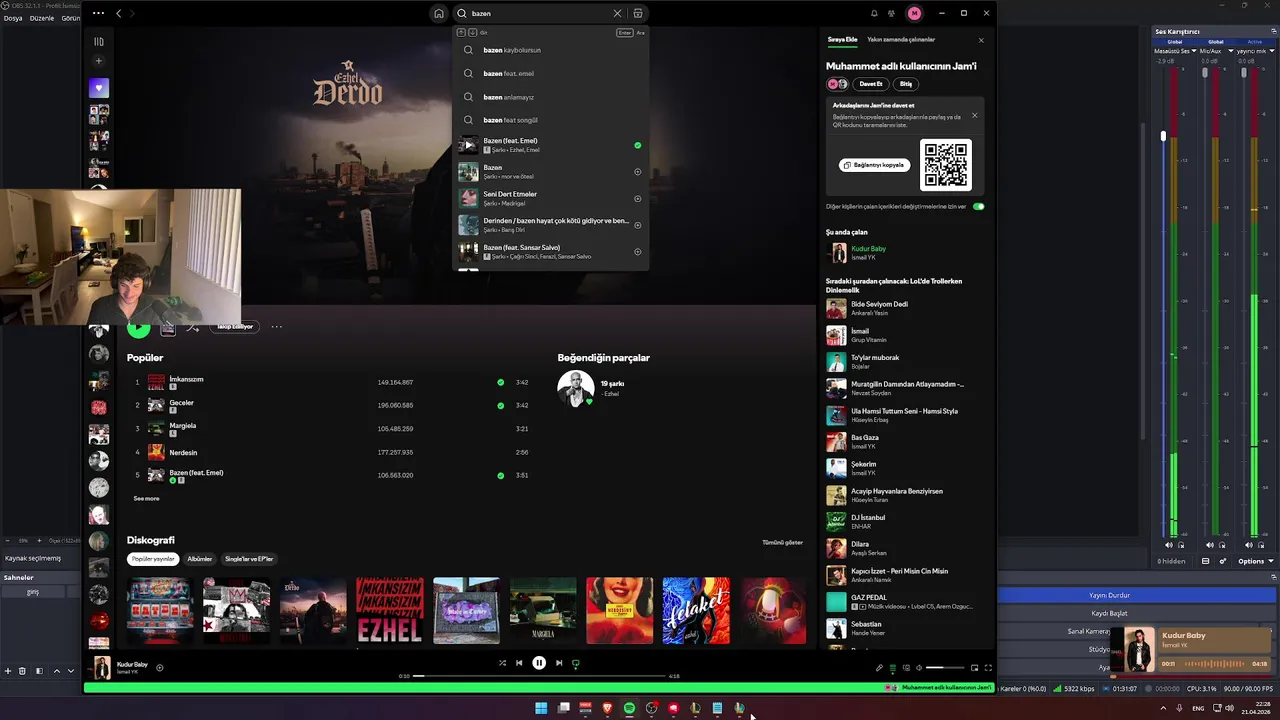Viewport: 1280px width, 720px height.
Task: Adjust Spotify volume slider
Action: pos(944,668)
